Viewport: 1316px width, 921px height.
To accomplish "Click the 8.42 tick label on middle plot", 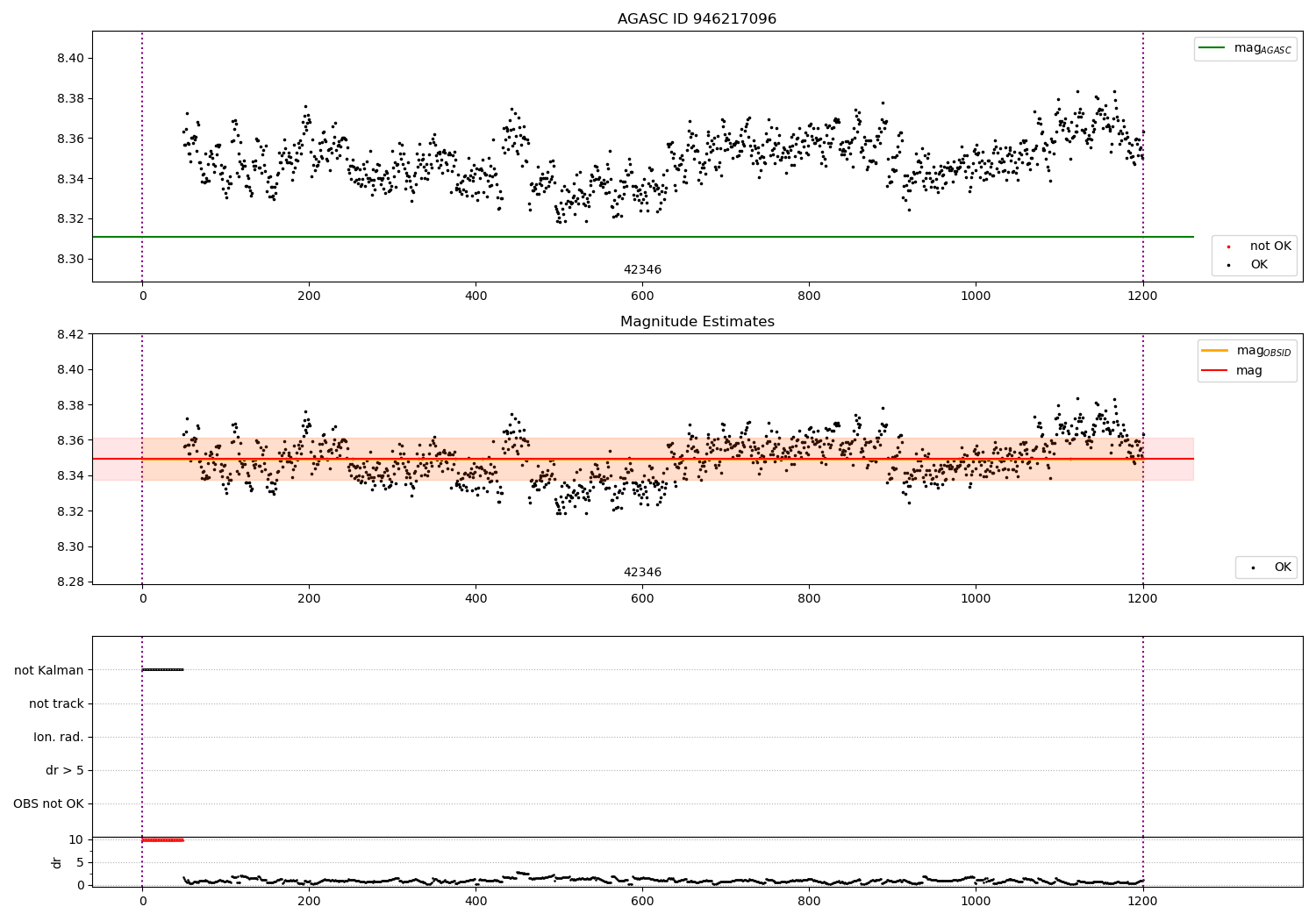I will pos(70,334).
